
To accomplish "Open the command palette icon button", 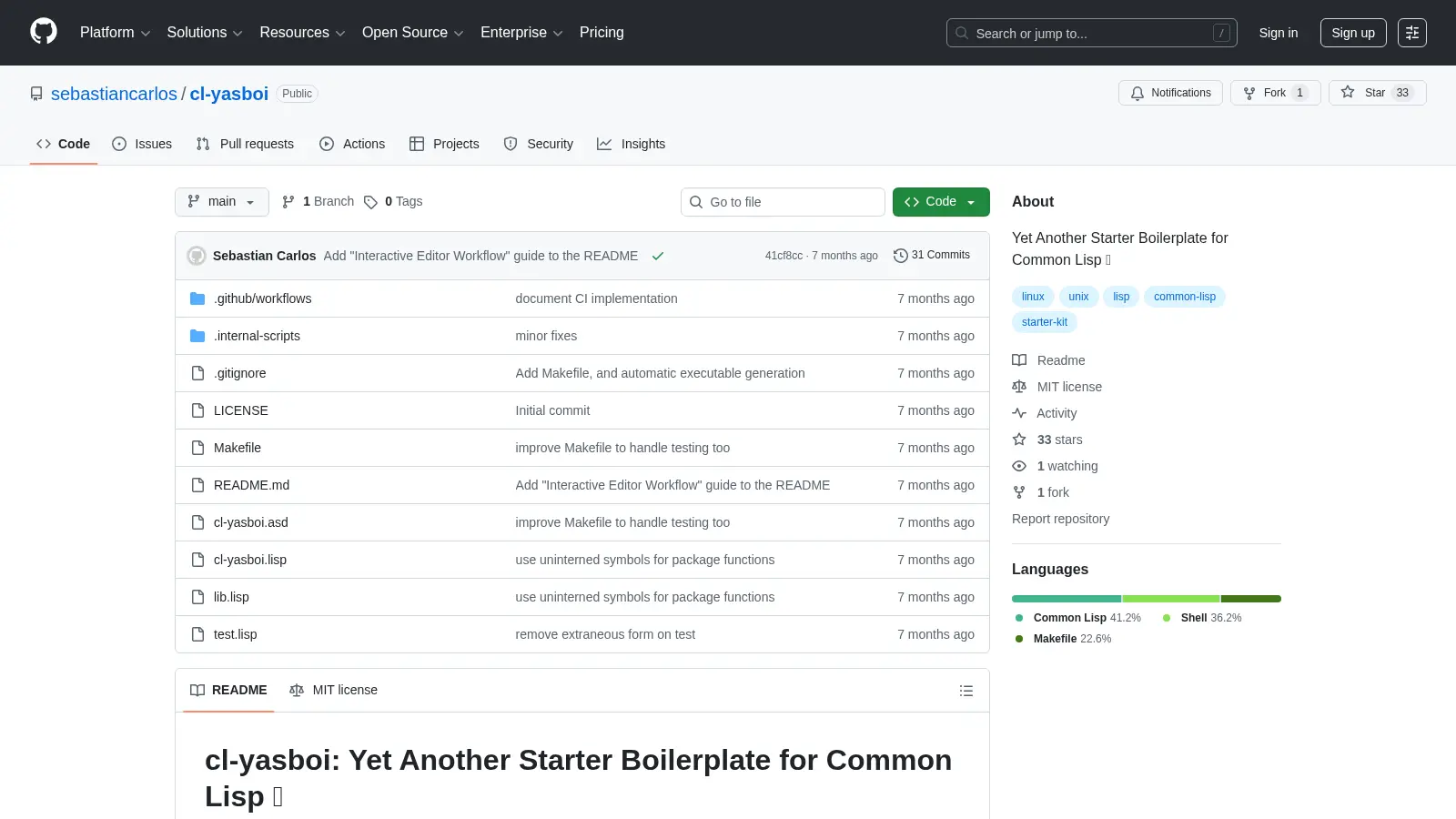I will [1412, 33].
